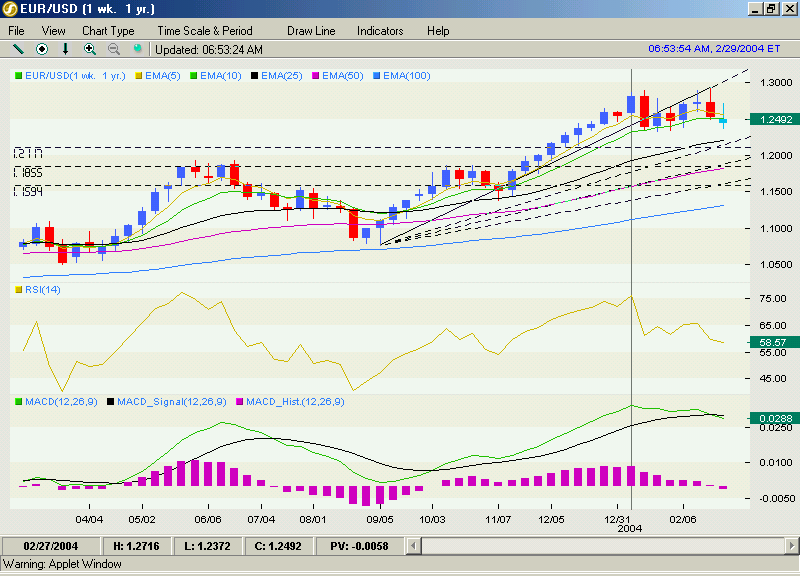
Task: Click the EUR/USD legend color square
Action: pyautogui.click(x=19, y=76)
